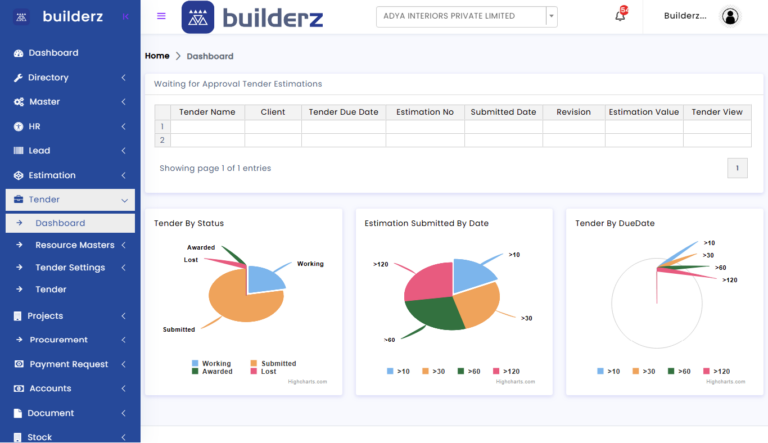The width and height of the screenshot is (768, 443).
Task: Toggle >30 legend in Tender By DueDate
Action: tap(644, 371)
